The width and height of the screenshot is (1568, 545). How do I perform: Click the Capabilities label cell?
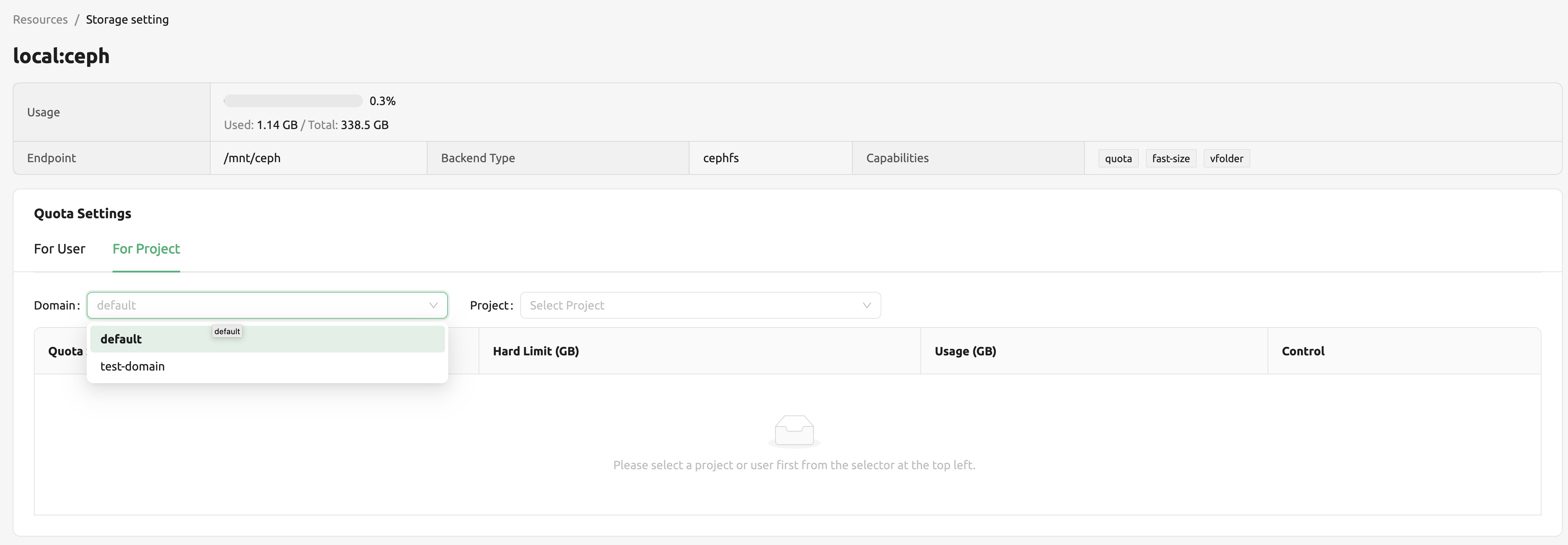pos(968,158)
